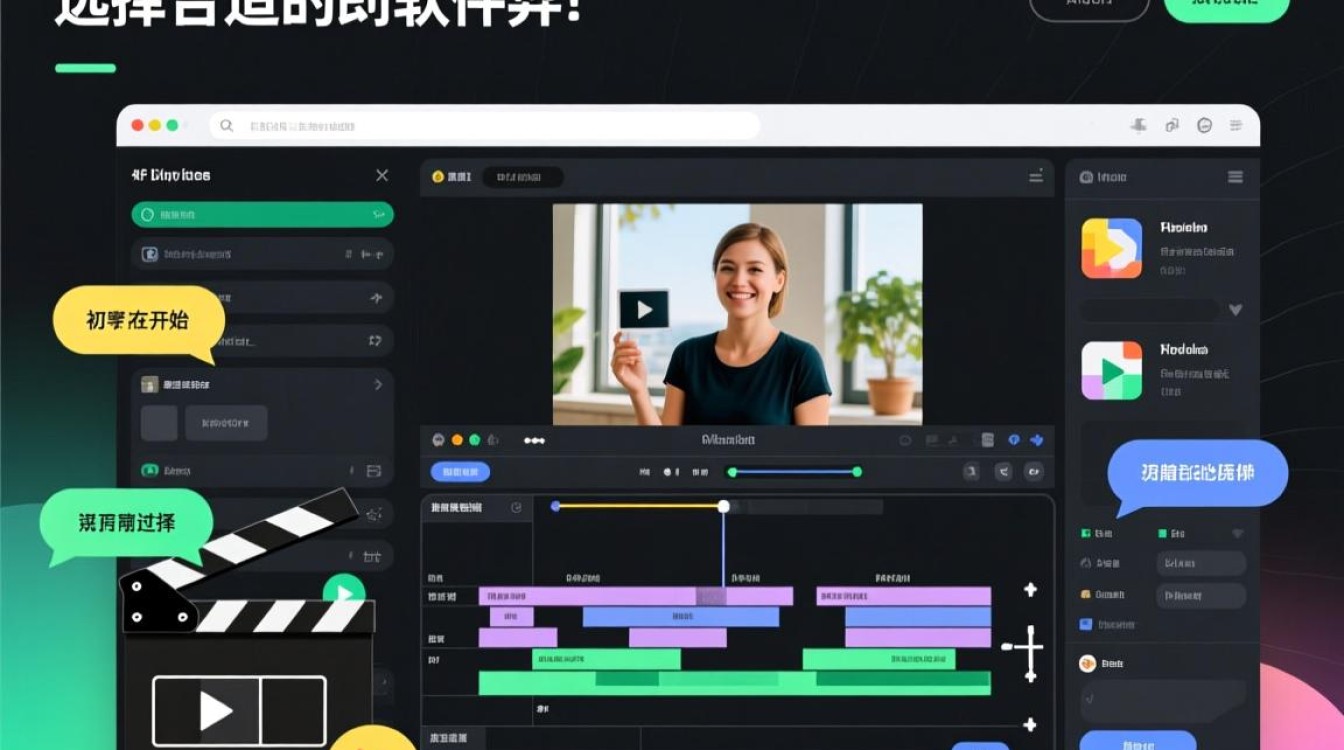
Task: Play the video using the preview's play overlay
Action: pos(644,310)
